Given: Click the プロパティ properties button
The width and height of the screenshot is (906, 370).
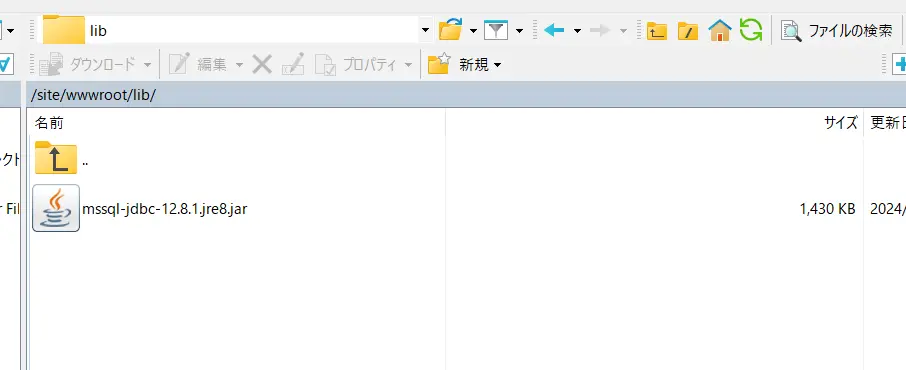Looking at the screenshot, I should tap(357, 64).
